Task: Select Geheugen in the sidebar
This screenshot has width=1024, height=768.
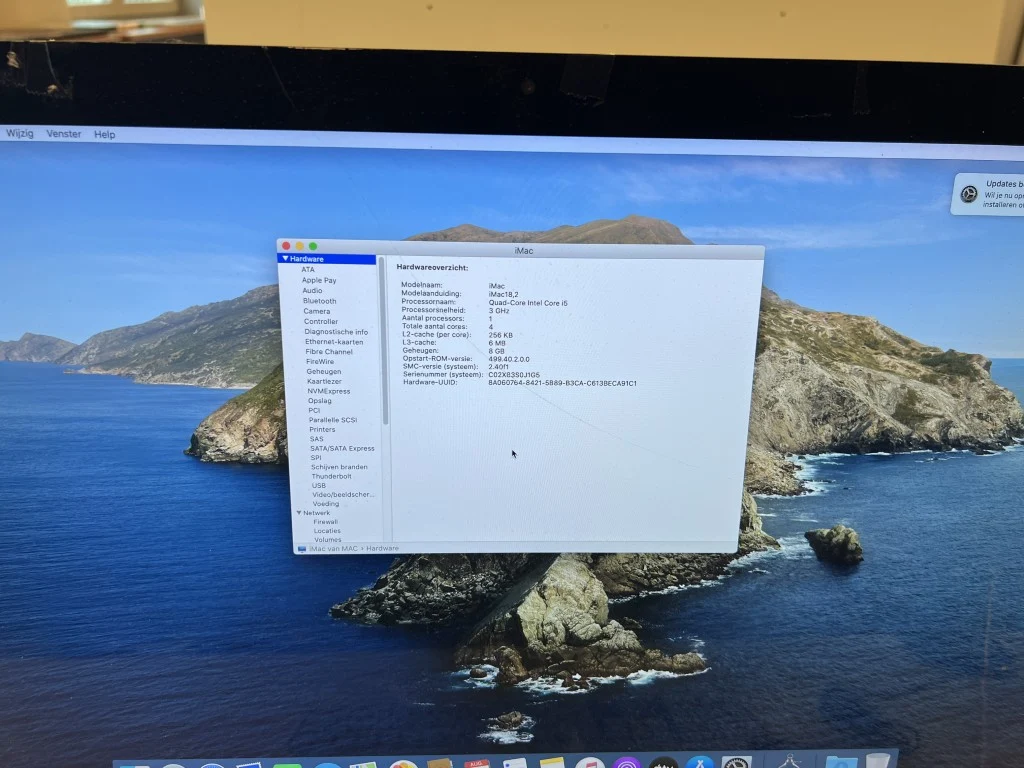Action: point(324,372)
